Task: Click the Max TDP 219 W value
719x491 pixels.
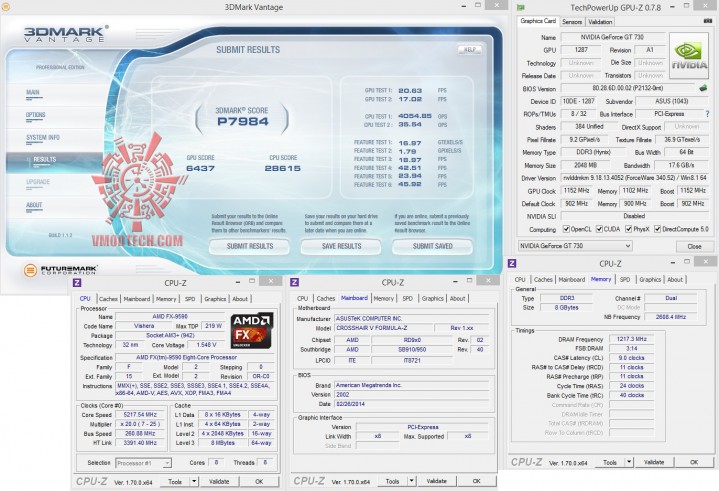Action: [213, 326]
